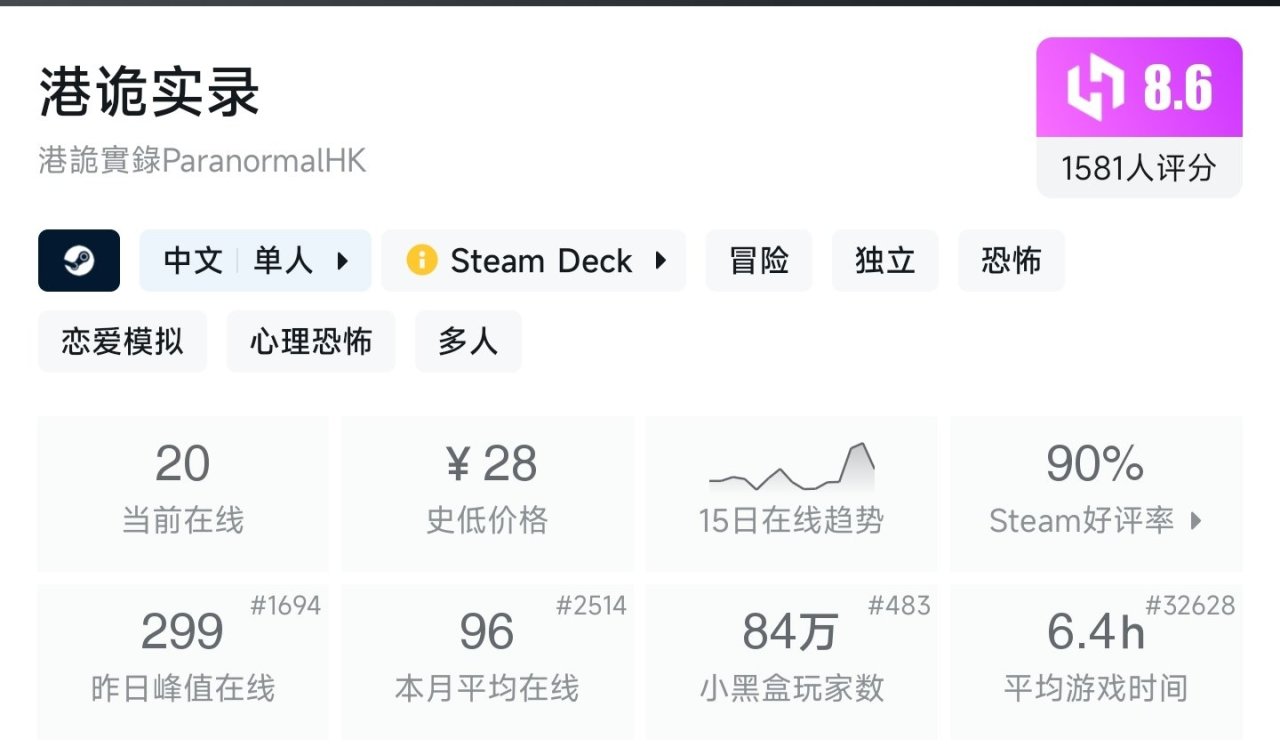The height and width of the screenshot is (755, 1280).
Task: View the 1581人评分 rating count
Action: pyautogui.click(x=1138, y=168)
